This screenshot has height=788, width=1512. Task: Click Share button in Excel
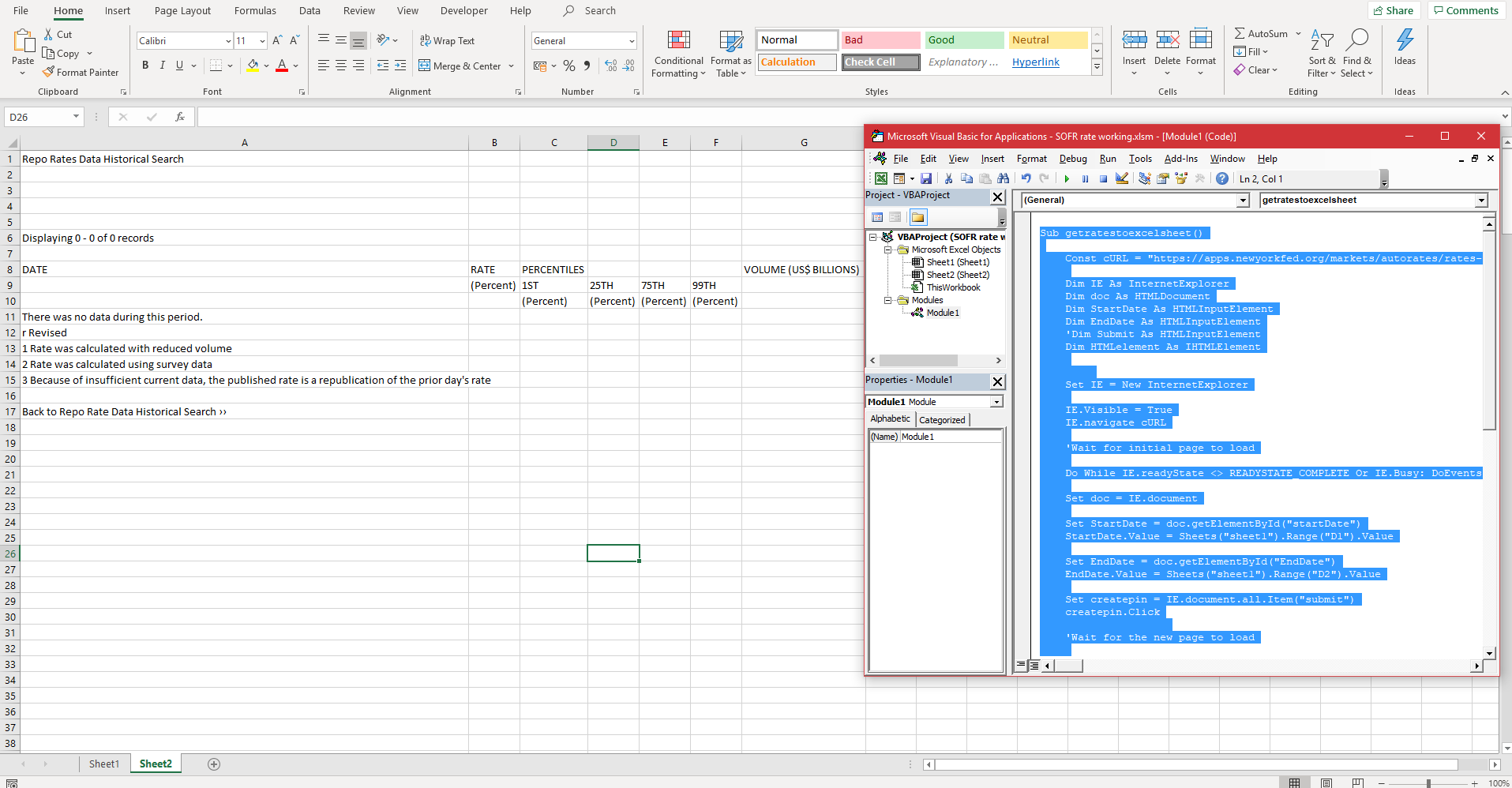(1394, 10)
